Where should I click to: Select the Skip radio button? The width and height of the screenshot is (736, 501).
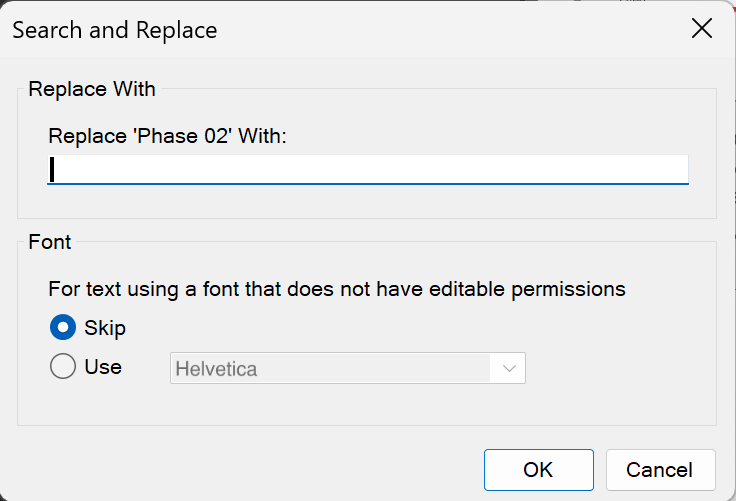[63, 327]
